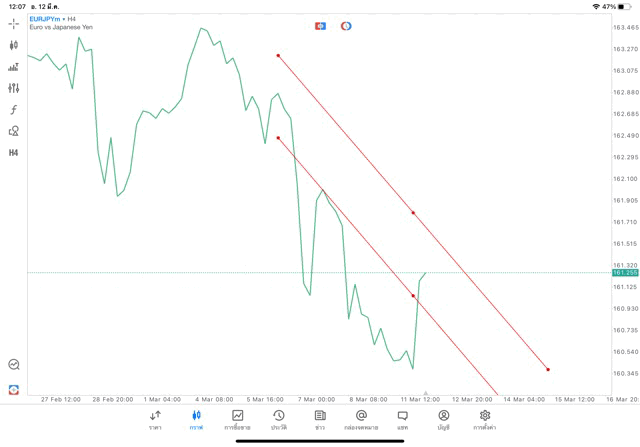Viewport: 640px width, 447px height.
Task: Change chart type via candlestick icon
Action: (x=14, y=45)
